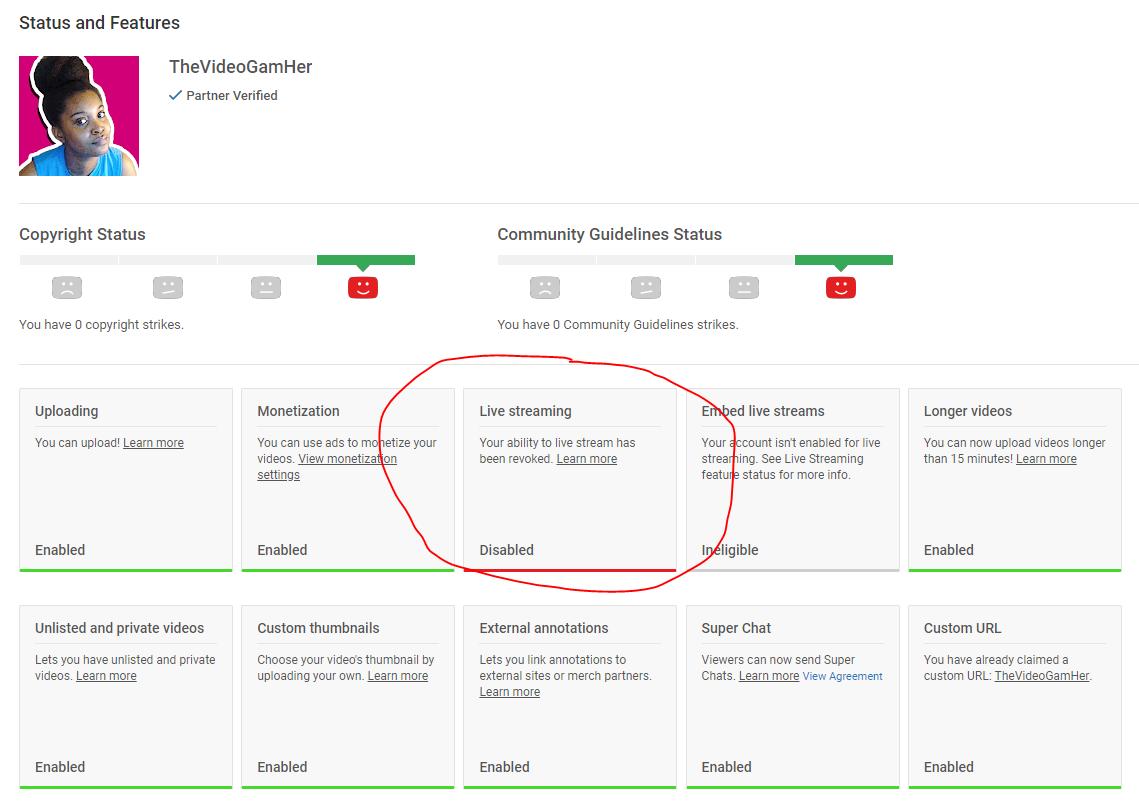This screenshot has width=1139, height=812.
Task: Click the gray sad face under Copyright Status
Action: tap(67, 288)
